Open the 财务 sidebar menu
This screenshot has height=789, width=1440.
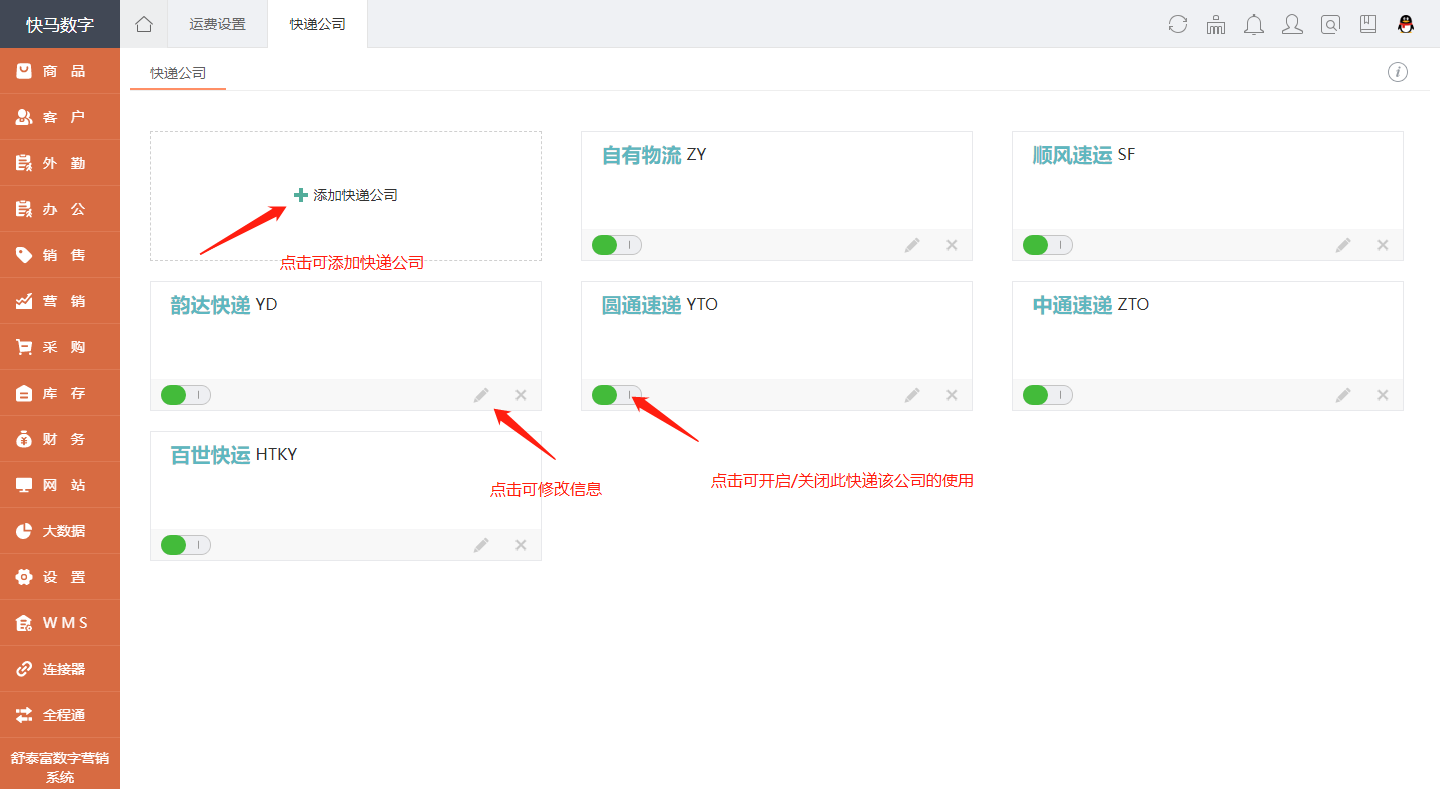[x=60, y=439]
